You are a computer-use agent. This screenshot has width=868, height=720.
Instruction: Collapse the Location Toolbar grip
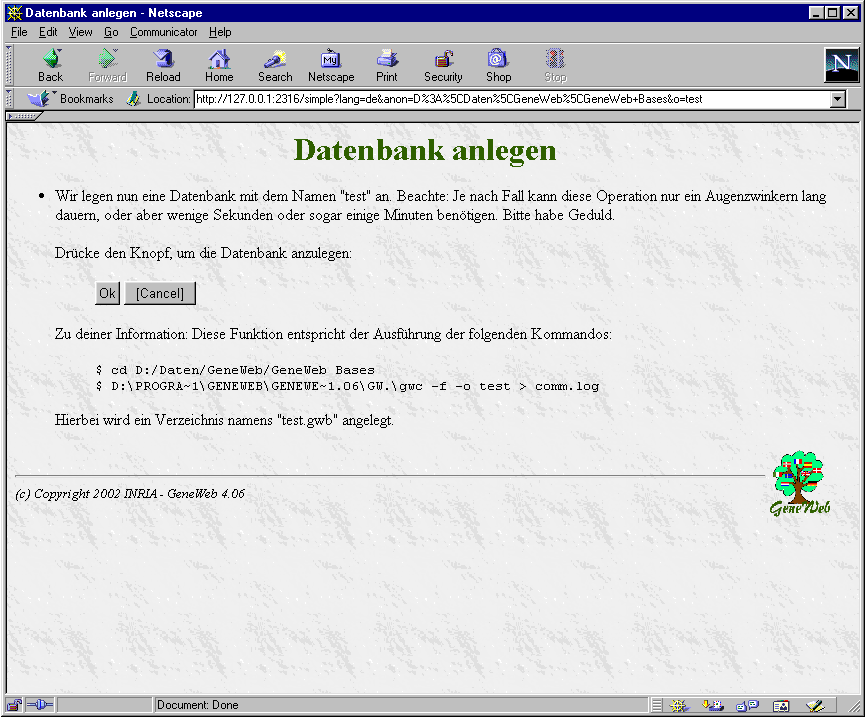(9, 99)
